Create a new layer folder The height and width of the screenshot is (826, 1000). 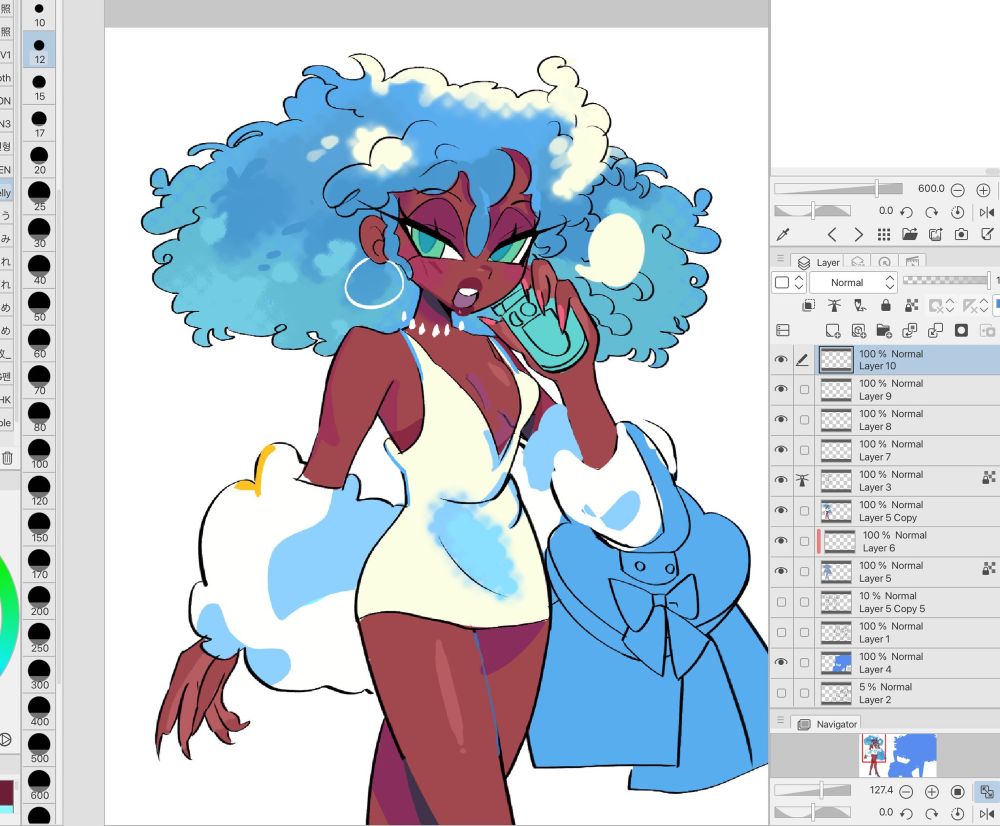point(884,330)
